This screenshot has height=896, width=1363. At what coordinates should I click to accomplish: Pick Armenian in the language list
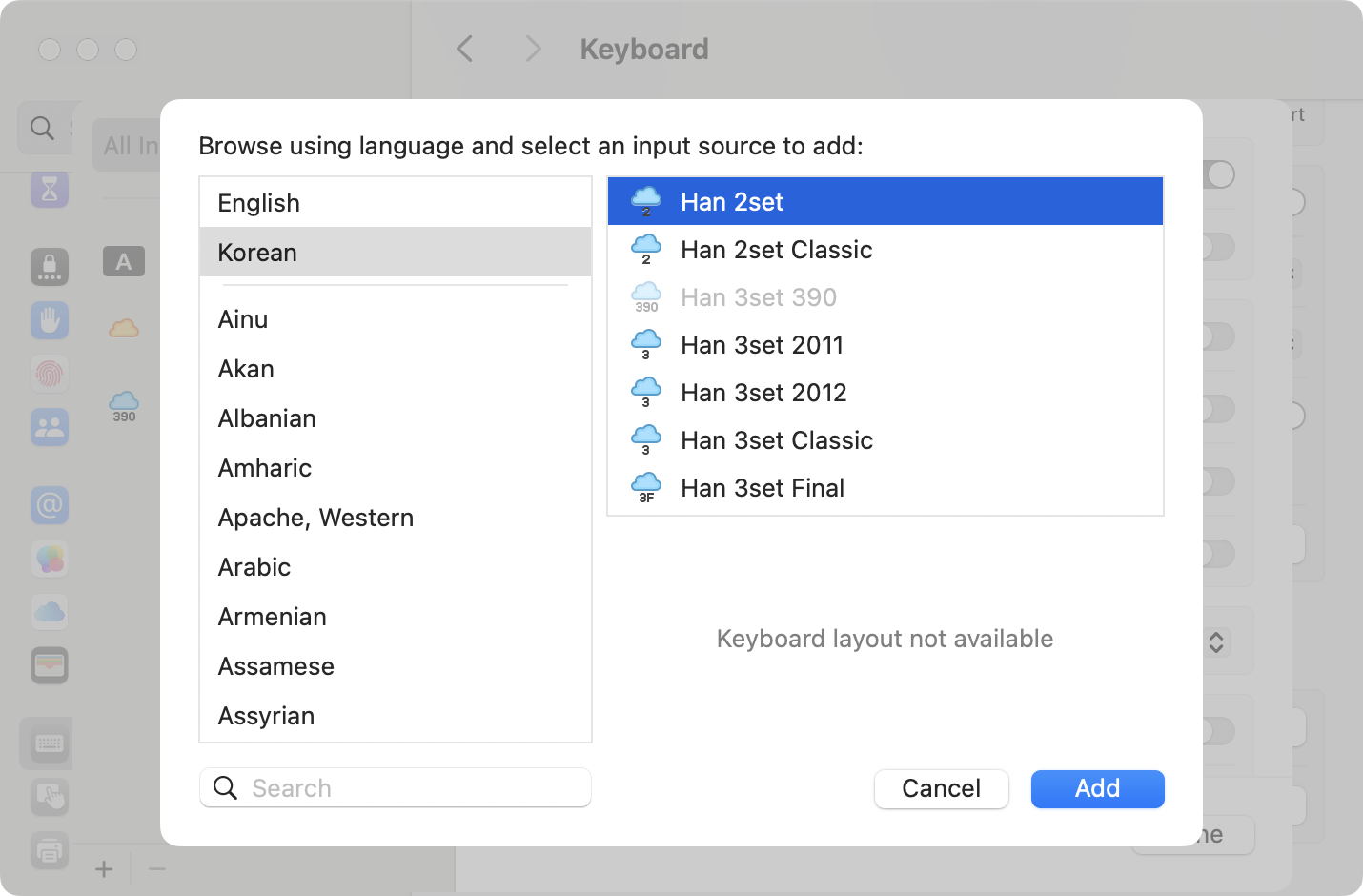tap(272, 617)
